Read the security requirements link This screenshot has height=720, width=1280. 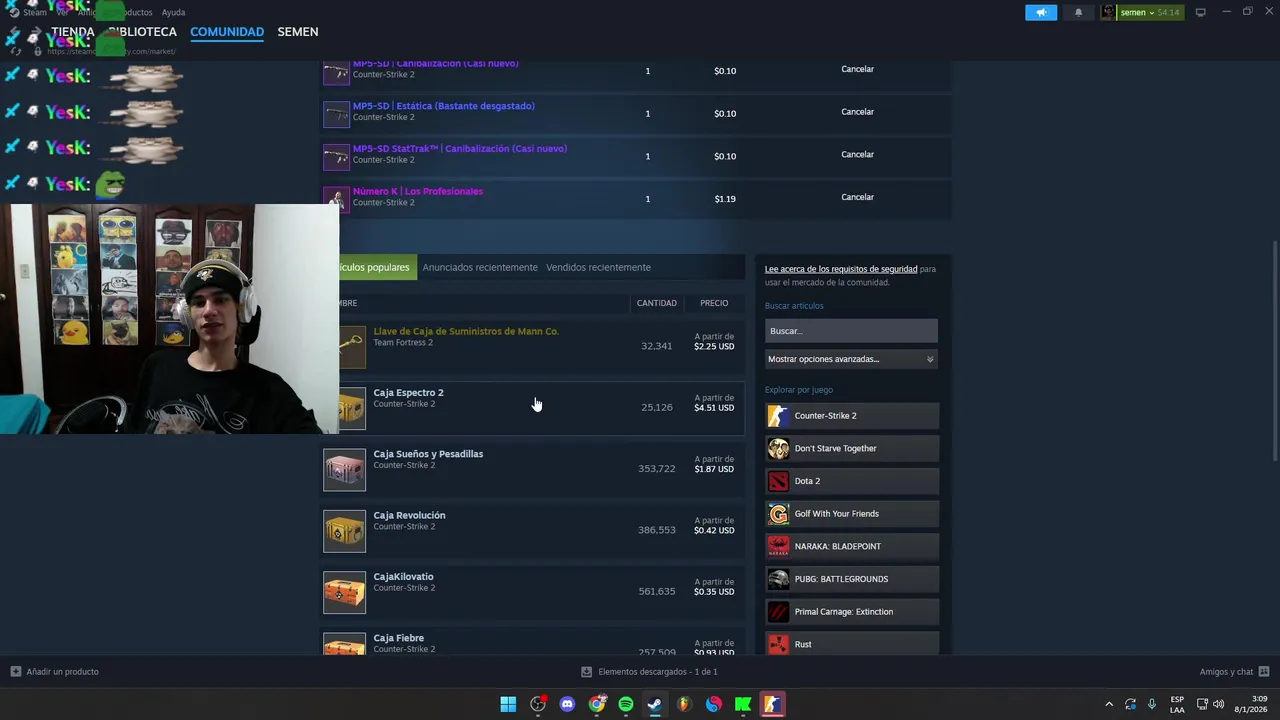841,269
